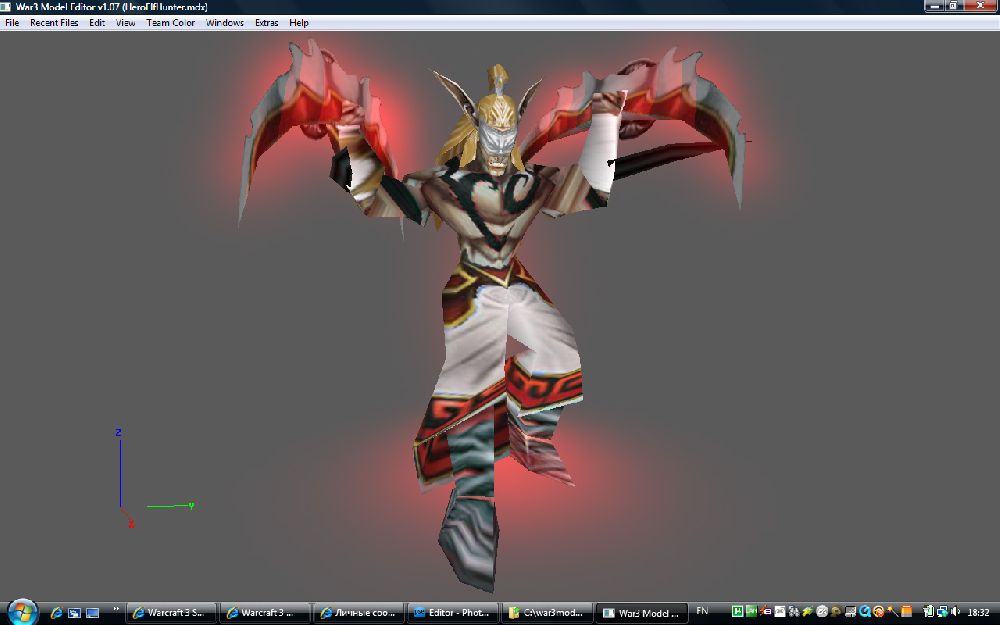Open the Help menu
Screen dimensions: 1000x625
click(298, 22)
